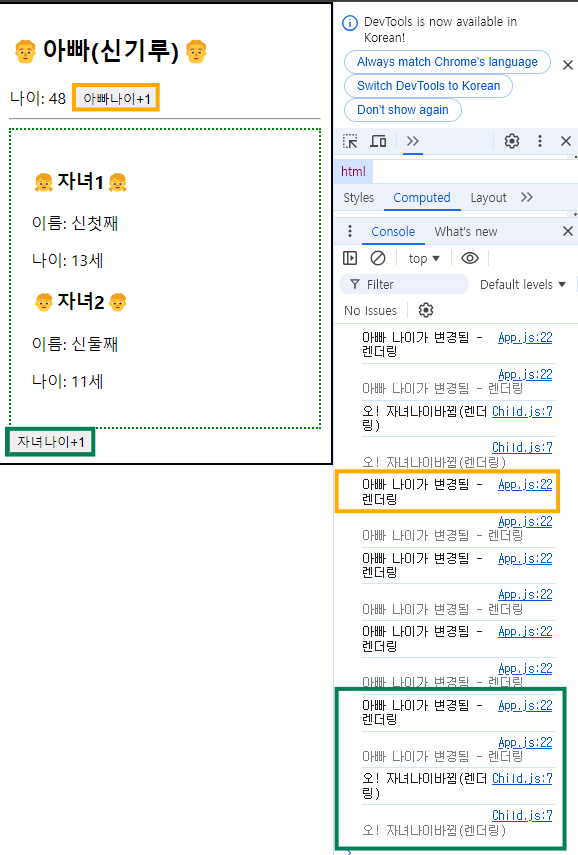Click the 아빠나이+1 button
This screenshot has height=855, width=578.
[116, 98]
